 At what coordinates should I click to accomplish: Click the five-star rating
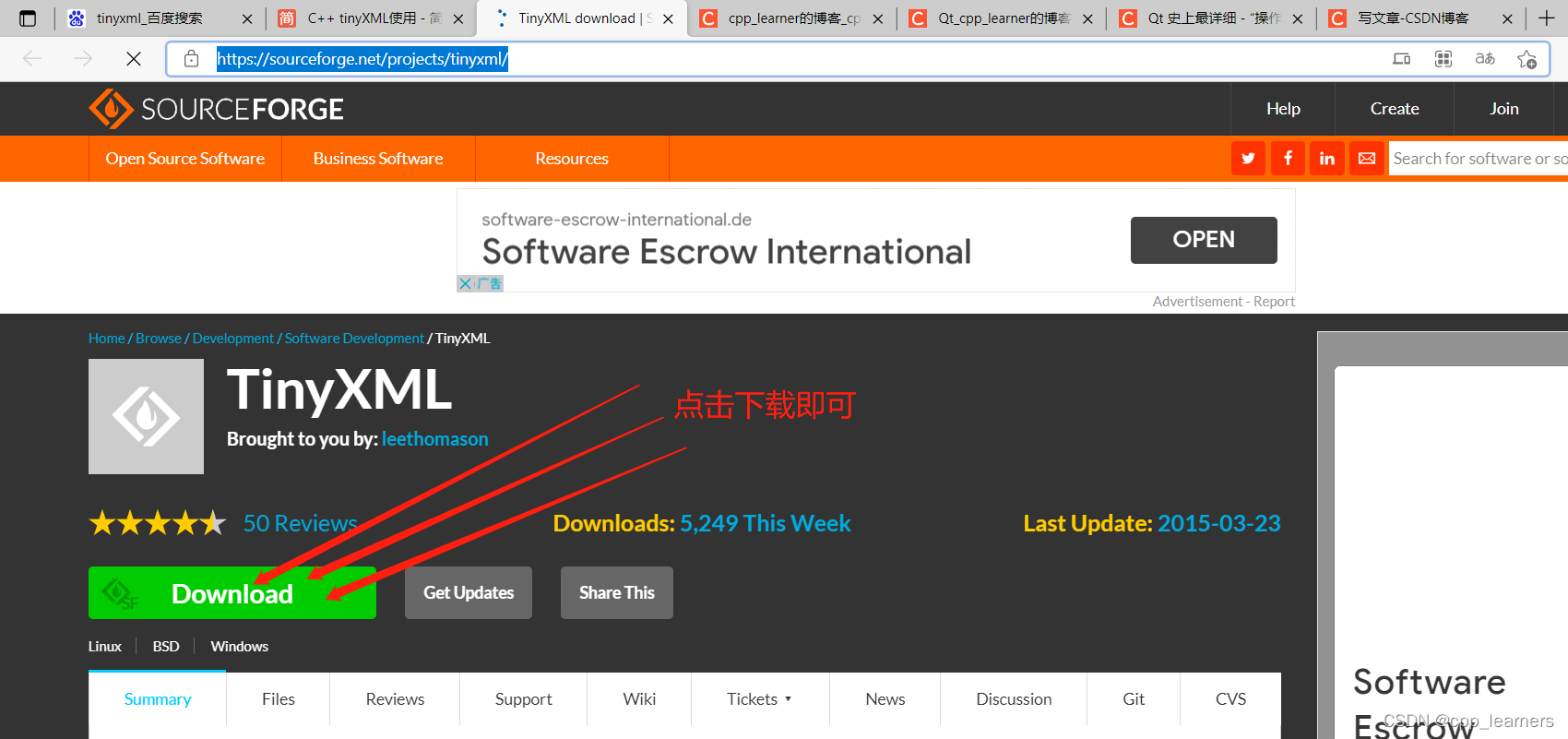pyautogui.click(x=158, y=523)
